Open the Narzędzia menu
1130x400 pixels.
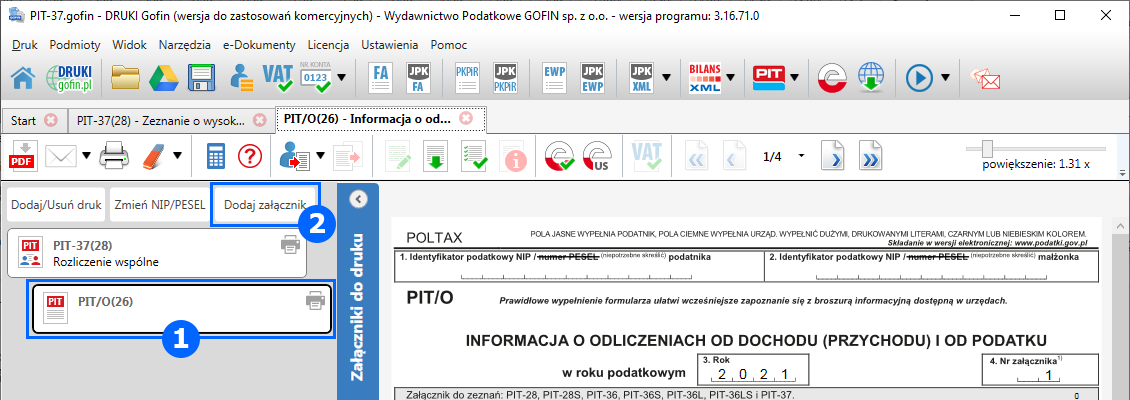[185, 45]
